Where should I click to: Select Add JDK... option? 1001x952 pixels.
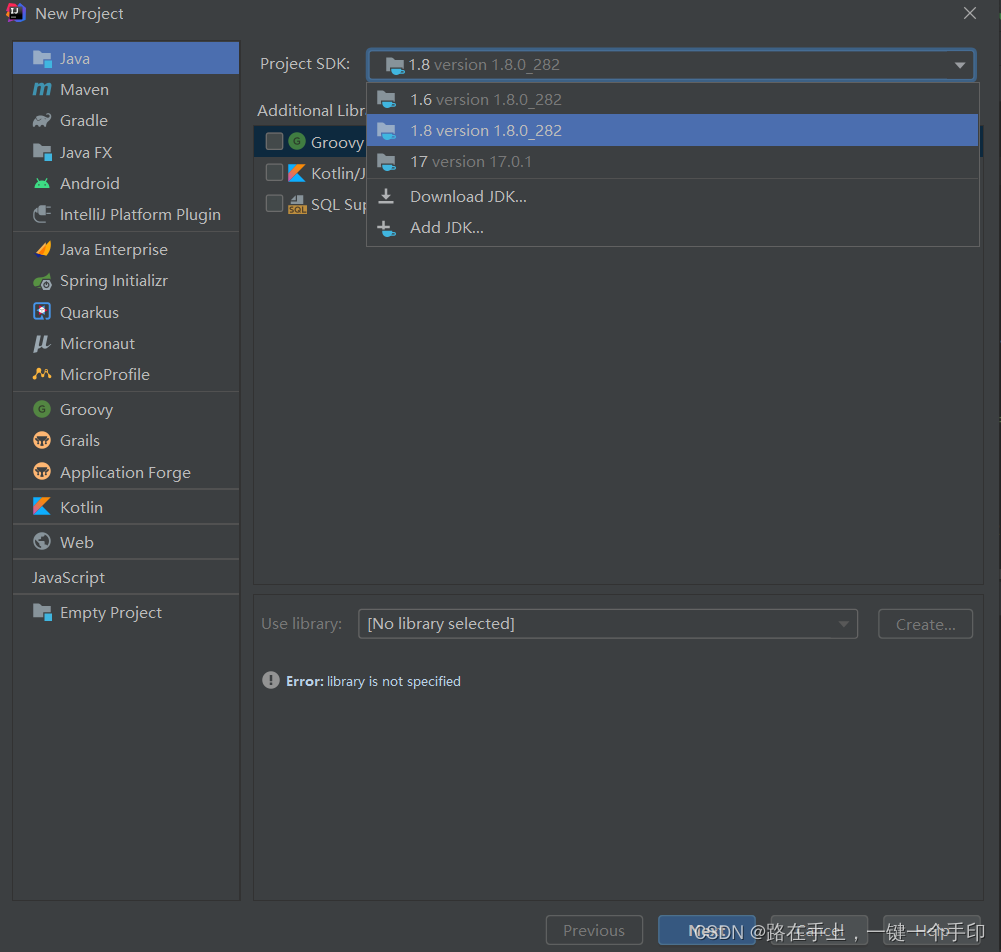[672, 228]
